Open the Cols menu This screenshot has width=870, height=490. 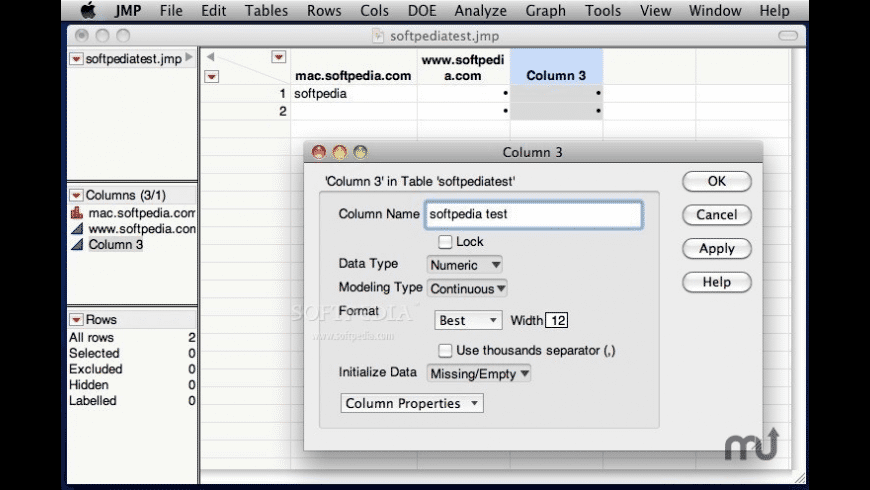coord(375,11)
